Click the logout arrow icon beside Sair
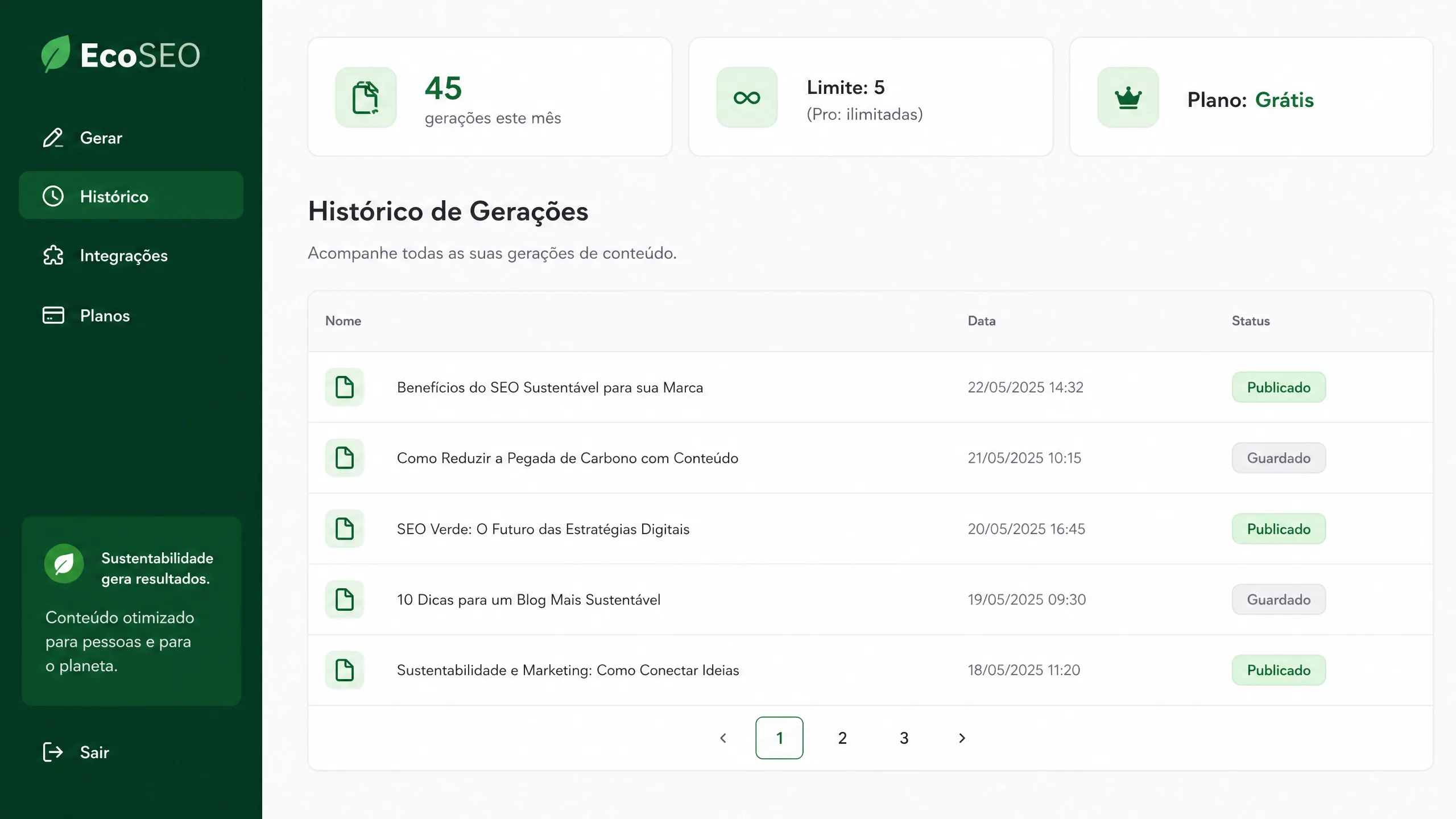The width and height of the screenshot is (1456, 819). [x=53, y=752]
